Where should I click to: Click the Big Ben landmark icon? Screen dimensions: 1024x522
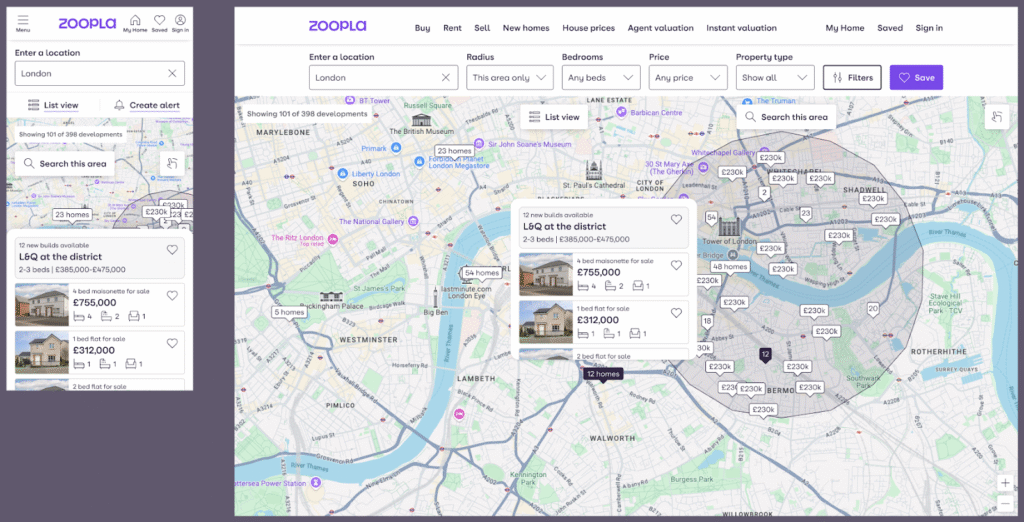tap(435, 296)
